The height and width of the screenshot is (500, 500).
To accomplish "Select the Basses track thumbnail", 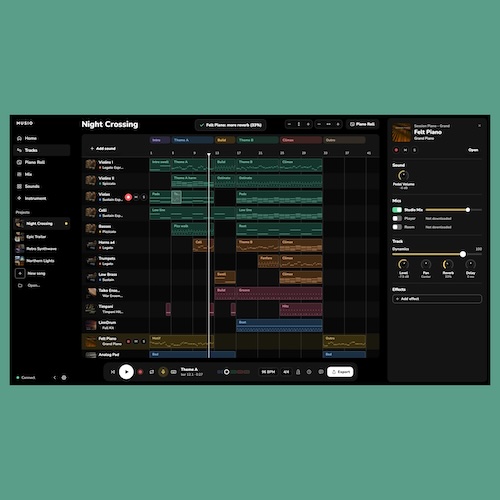I will coord(90,229).
